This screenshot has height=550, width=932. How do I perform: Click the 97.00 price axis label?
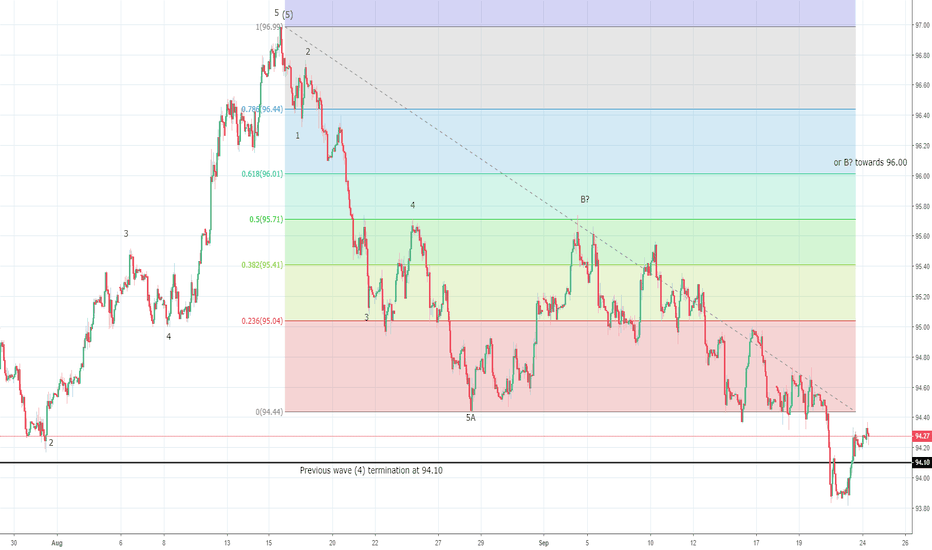pos(922,26)
